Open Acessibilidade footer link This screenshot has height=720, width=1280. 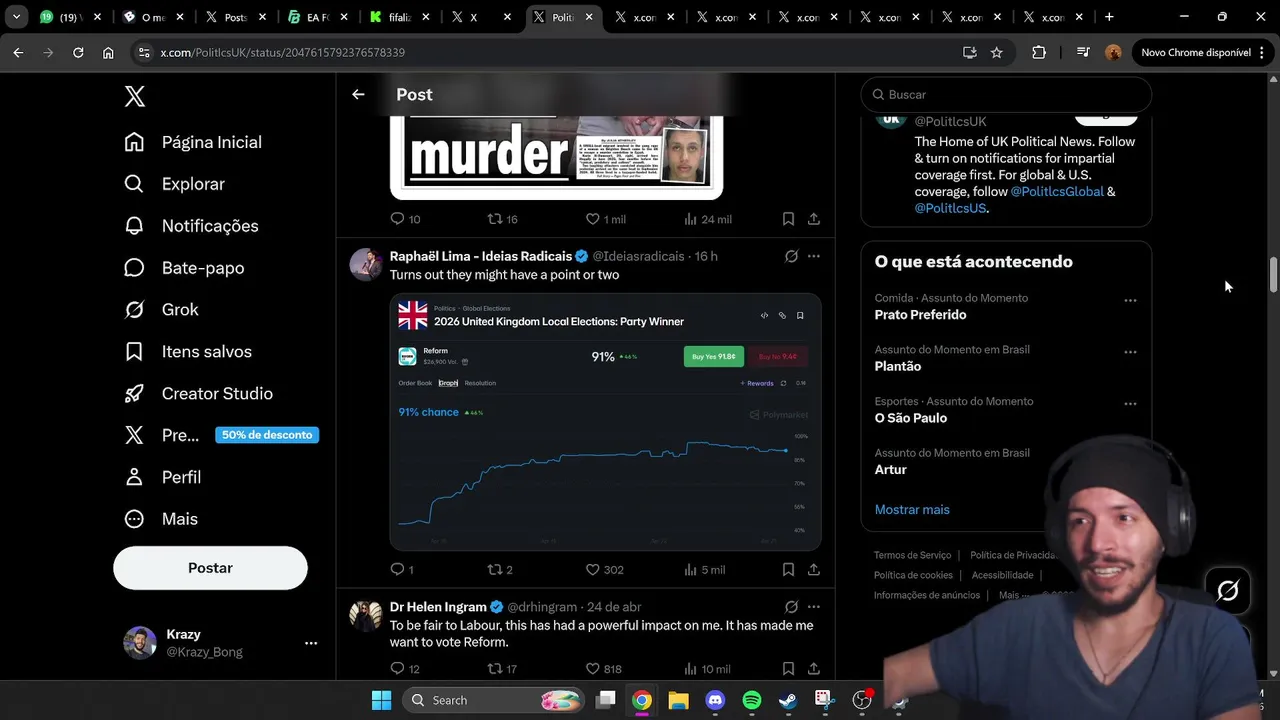click(1002, 575)
